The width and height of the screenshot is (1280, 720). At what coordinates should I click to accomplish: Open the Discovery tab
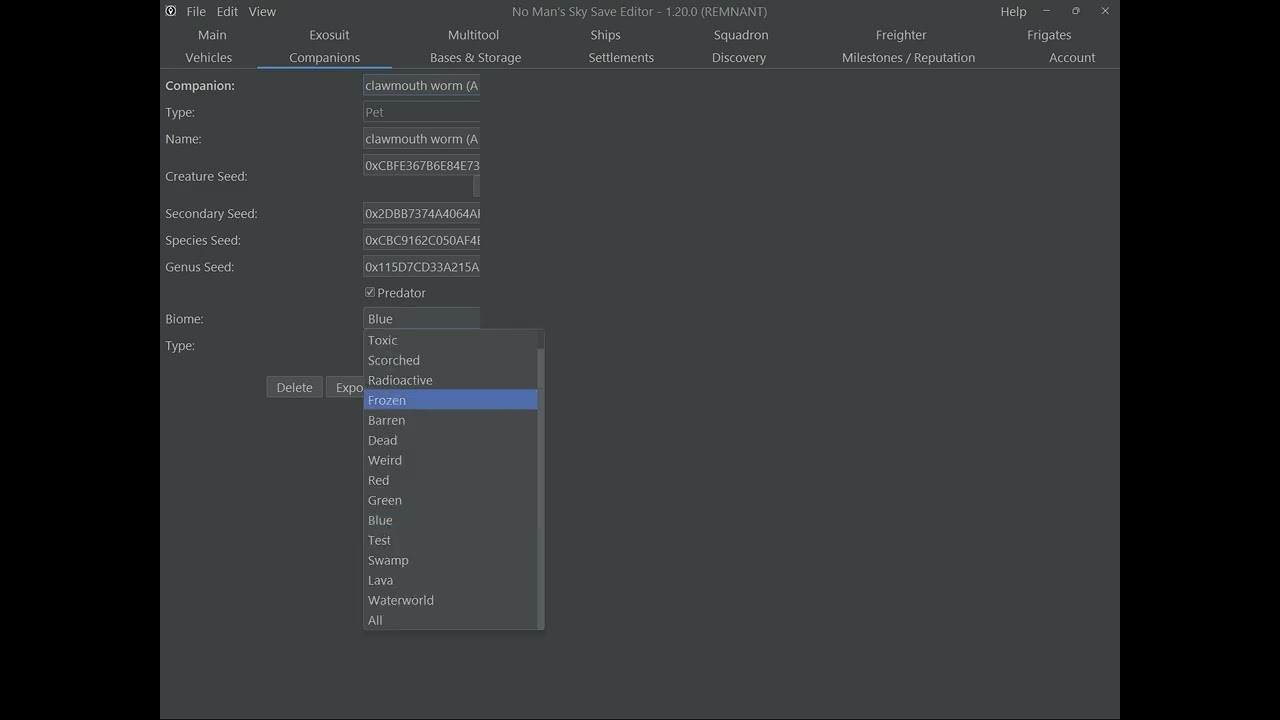(739, 58)
